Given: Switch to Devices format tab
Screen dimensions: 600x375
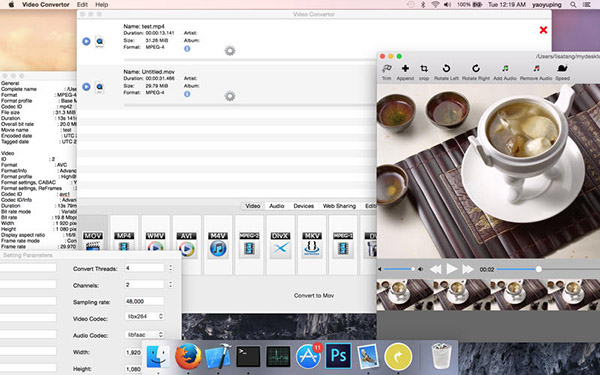Looking at the screenshot, I should [303, 206].
